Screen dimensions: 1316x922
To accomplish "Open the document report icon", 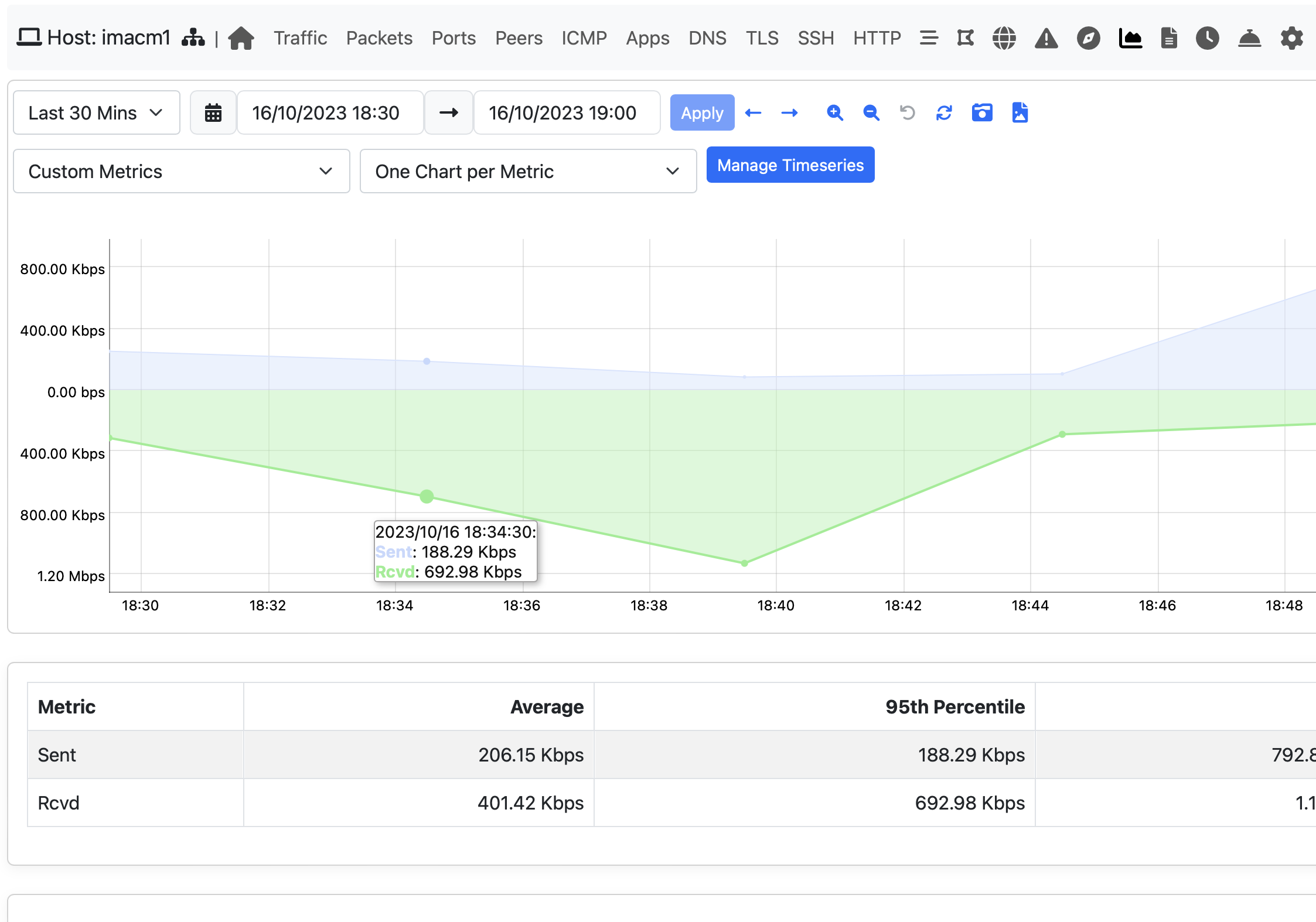I will (1168, 37).
